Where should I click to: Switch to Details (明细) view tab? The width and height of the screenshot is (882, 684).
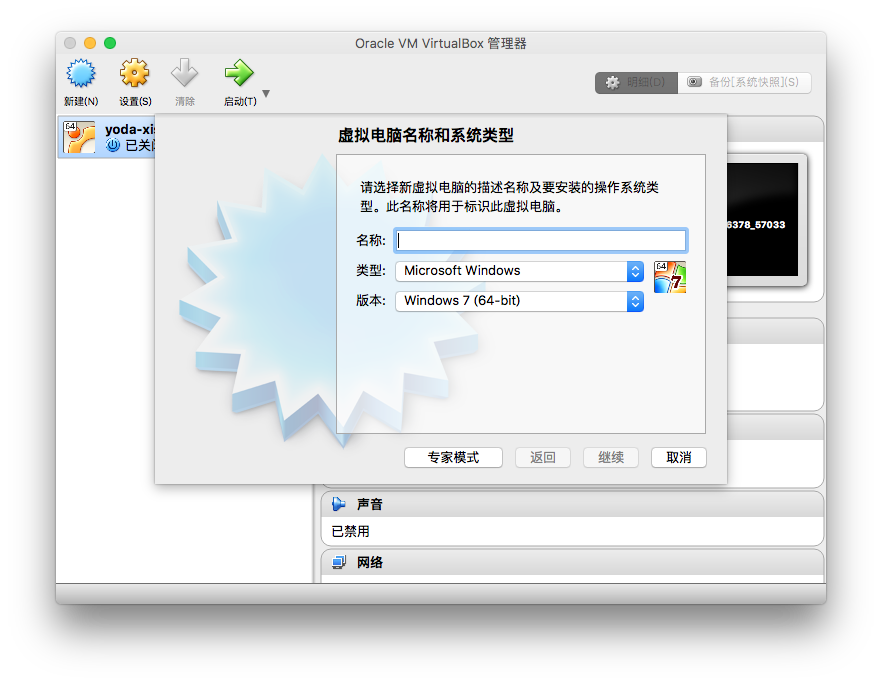(636, 82)
